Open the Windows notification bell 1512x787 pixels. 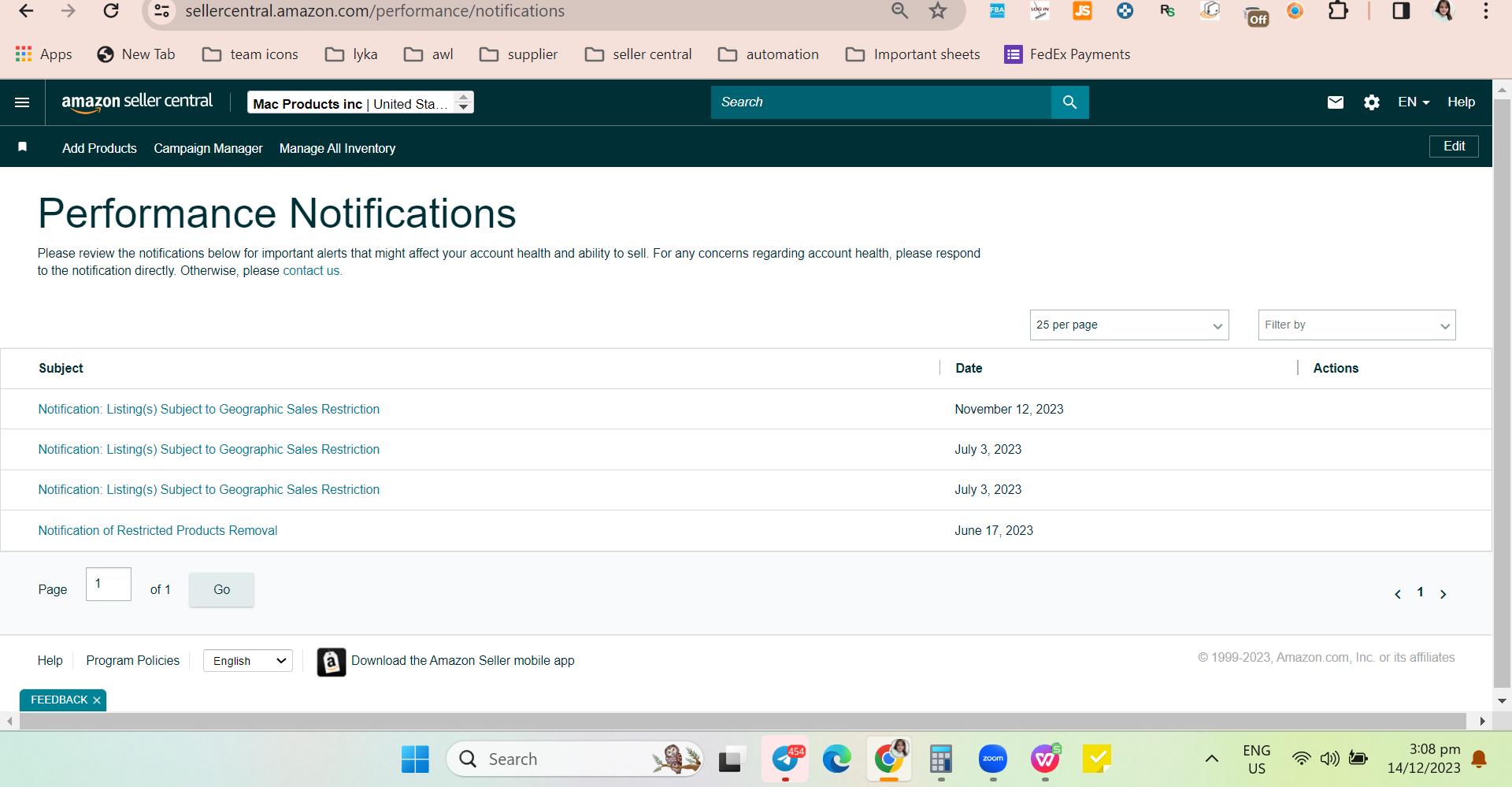pos(1479,759)
